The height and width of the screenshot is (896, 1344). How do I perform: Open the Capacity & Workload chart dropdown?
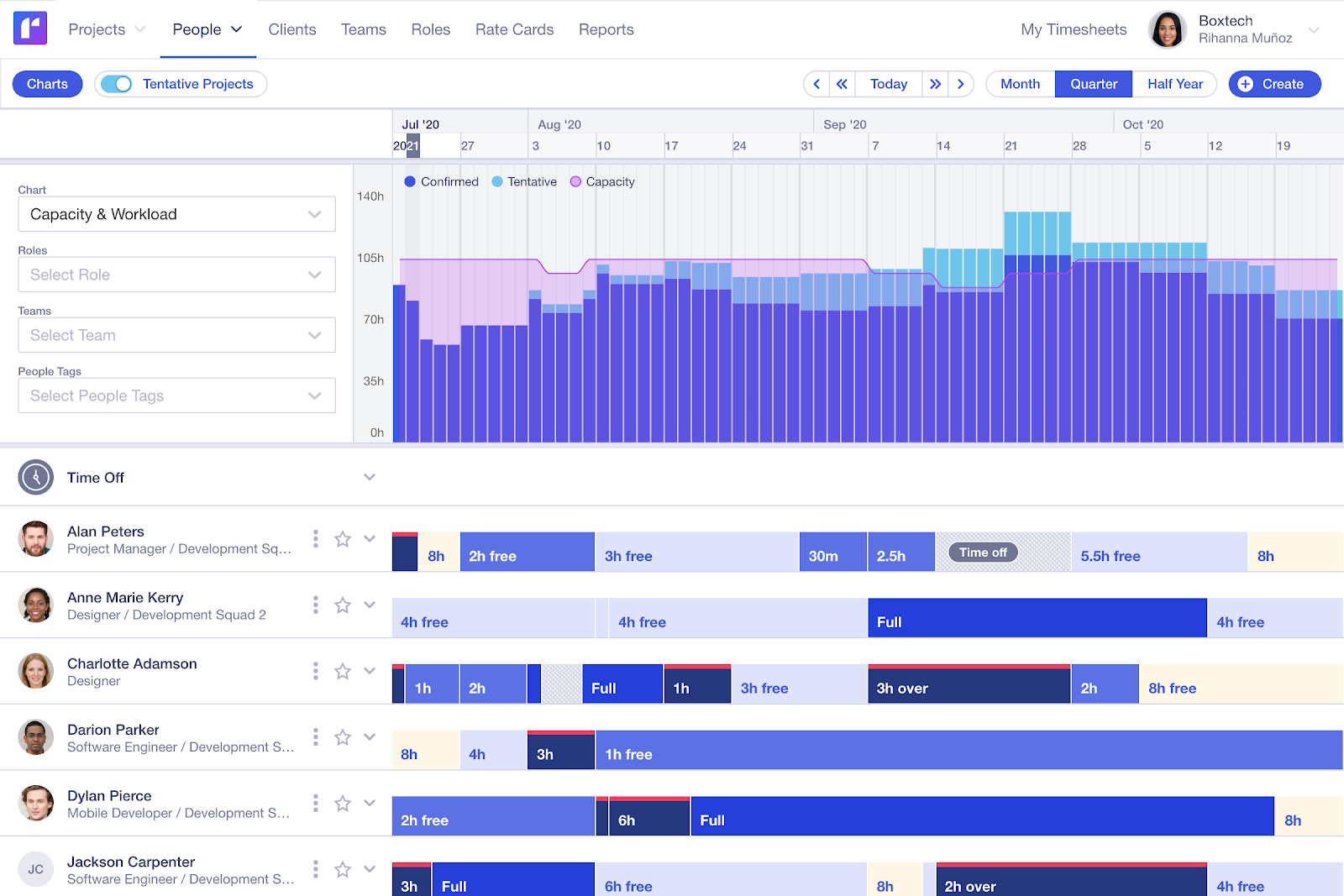tap(176, 214)
